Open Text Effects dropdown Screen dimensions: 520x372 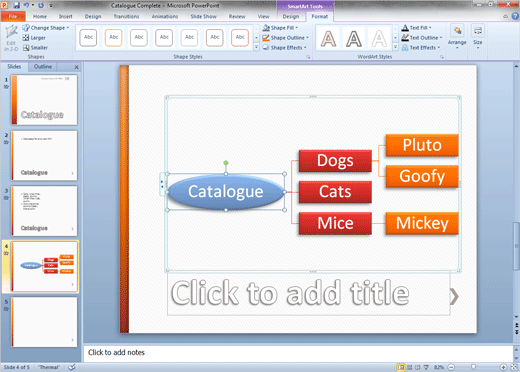point(421,48)
